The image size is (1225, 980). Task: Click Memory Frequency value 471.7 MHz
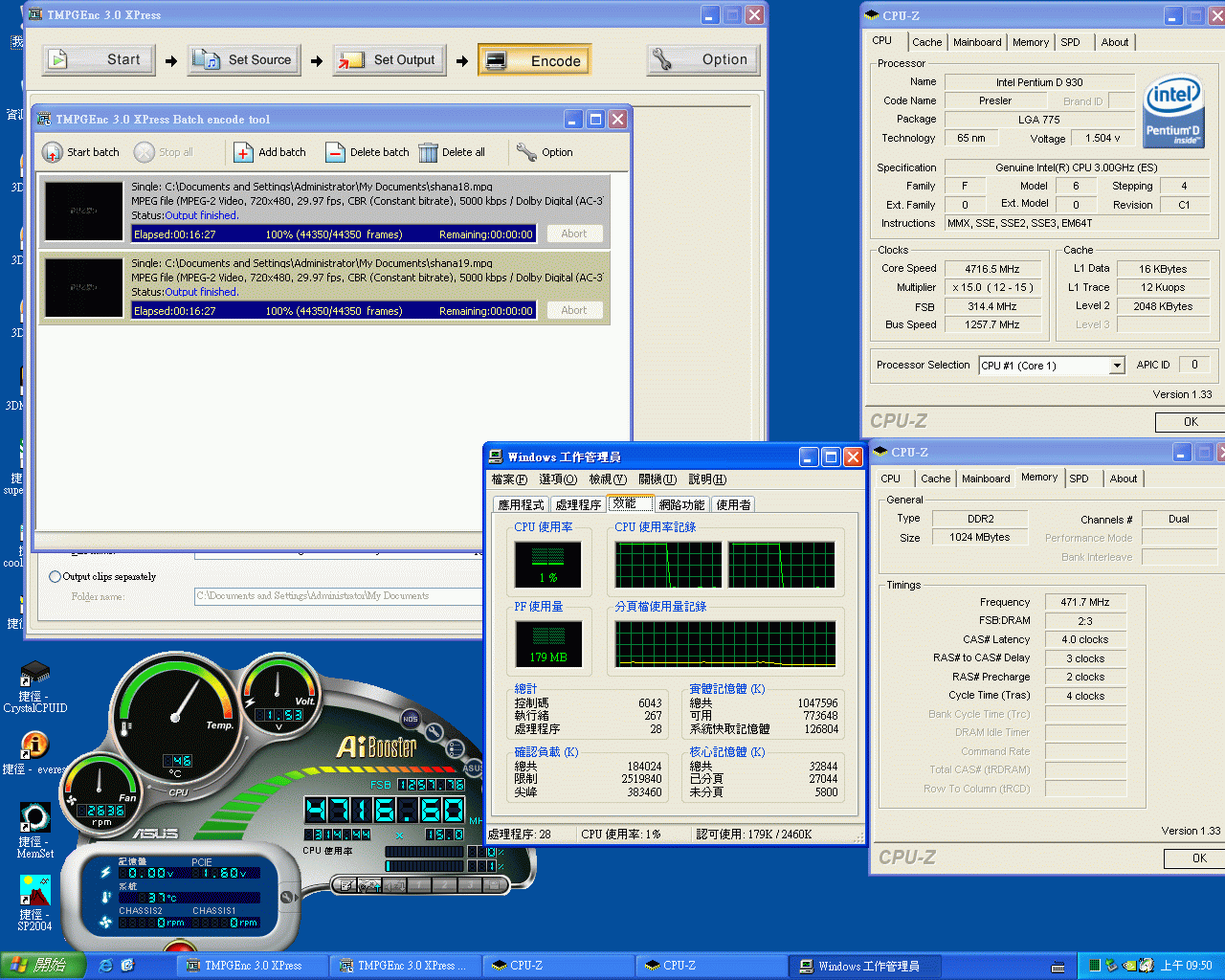pyautogui.click(x=1084, y=602)
